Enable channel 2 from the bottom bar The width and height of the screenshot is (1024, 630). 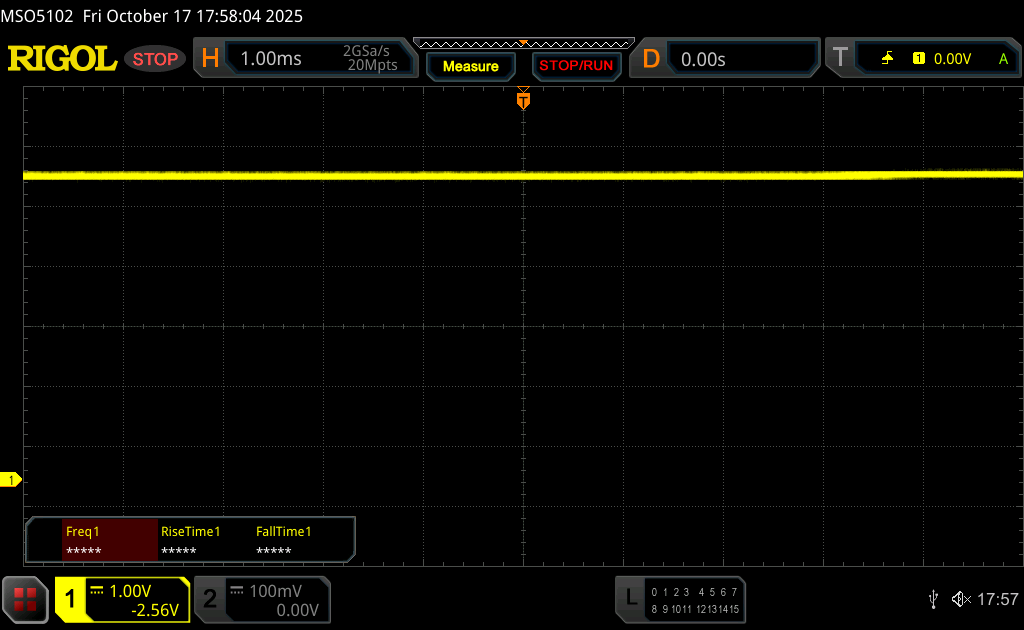[x=261, y=600]
